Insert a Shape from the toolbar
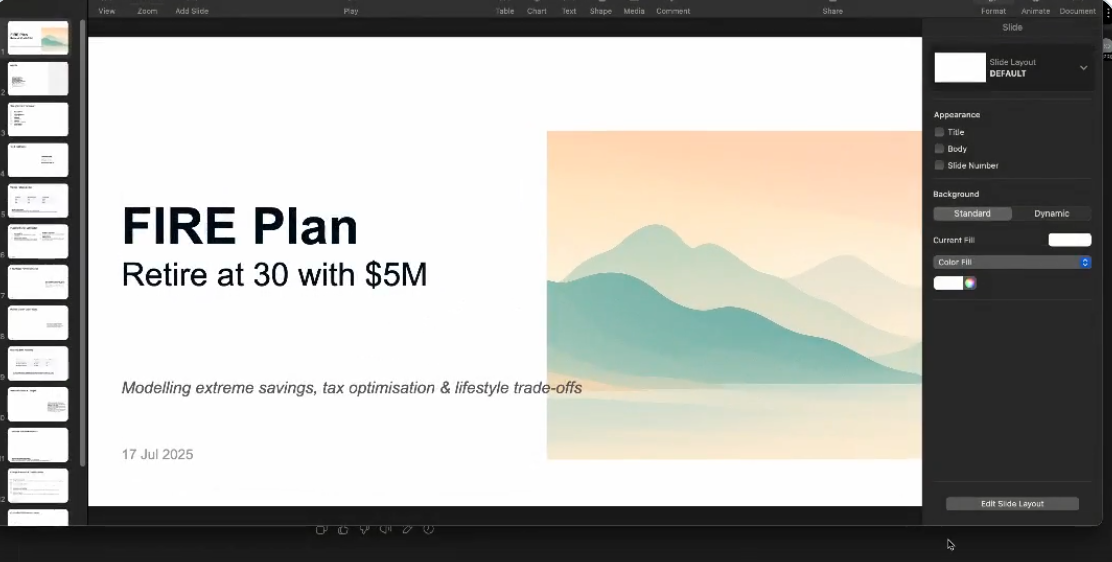The height and width of the screenshot is (562, 1112). tap(600, 11)
